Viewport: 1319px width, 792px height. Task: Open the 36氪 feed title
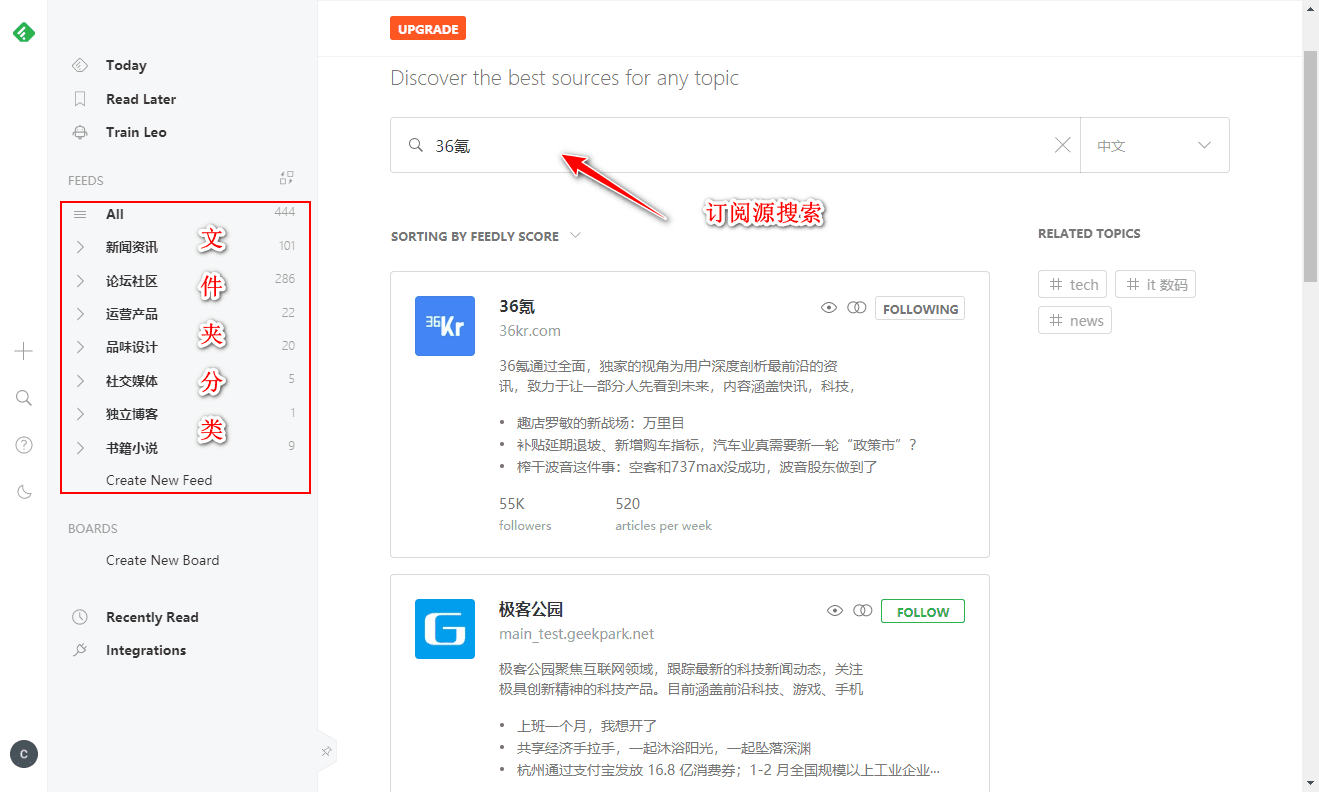[517, 307]
